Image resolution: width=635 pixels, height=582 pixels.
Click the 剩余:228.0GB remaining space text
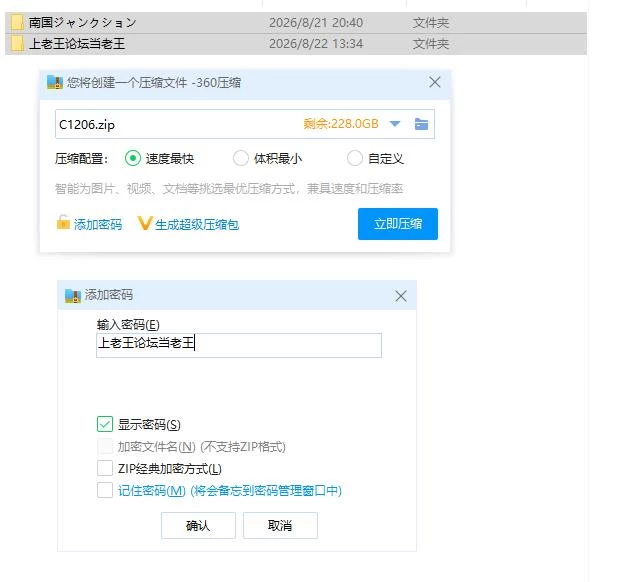coord(341,124)
